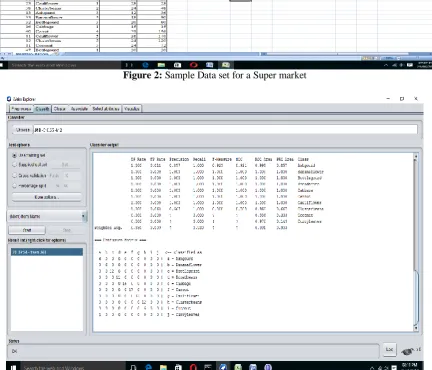Open Edge browser on bottom taskbar
The image size is (432, 370).
(x=148, y=367)
